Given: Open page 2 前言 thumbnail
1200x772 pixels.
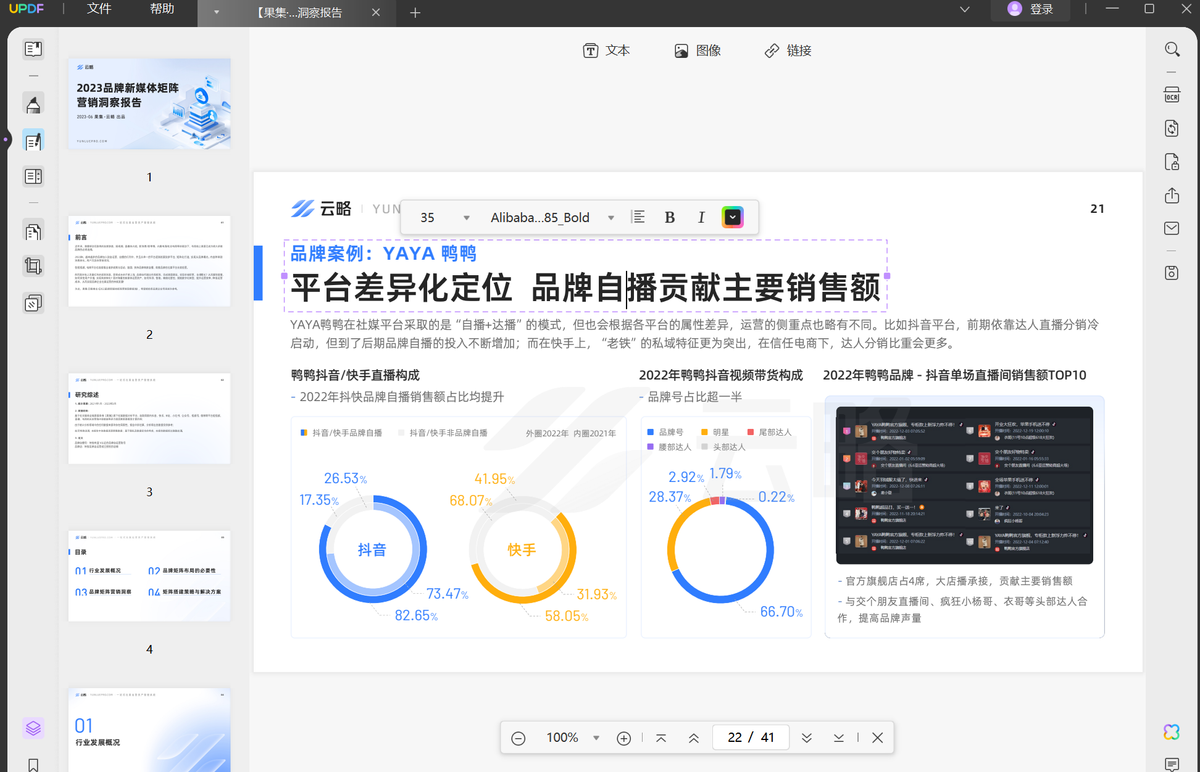Looking at the screenshot, I should pyautogui.click(x=149, y=261).
